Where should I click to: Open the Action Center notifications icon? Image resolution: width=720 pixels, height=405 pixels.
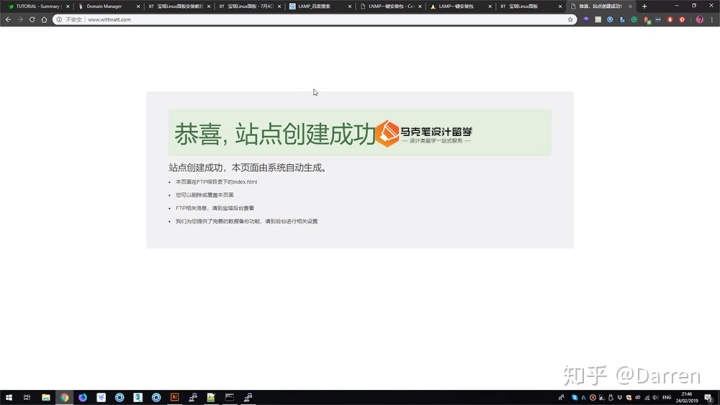pyautogui.click(x=709, y=397)
